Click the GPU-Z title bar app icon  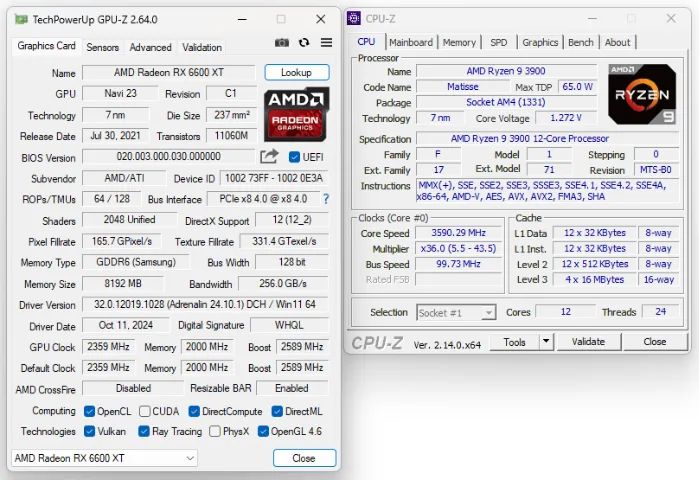21,20
